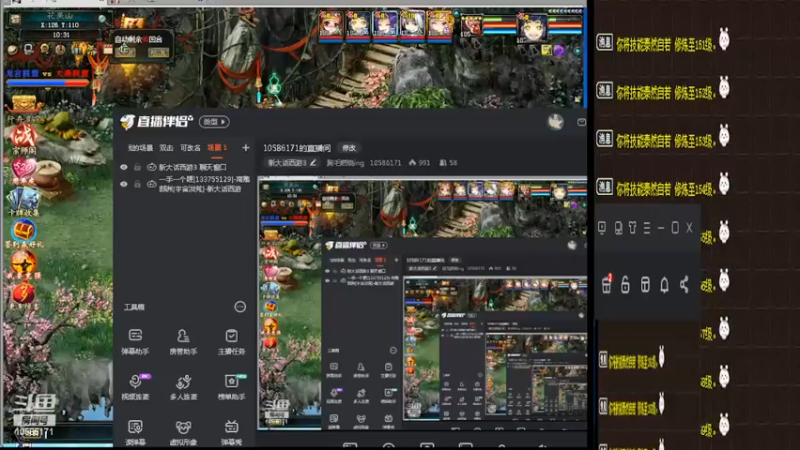This screenshot has height=450, width=800.
Task: Open the 卡牌收集 card collection icon in game
Action: (x=23, y=201)
